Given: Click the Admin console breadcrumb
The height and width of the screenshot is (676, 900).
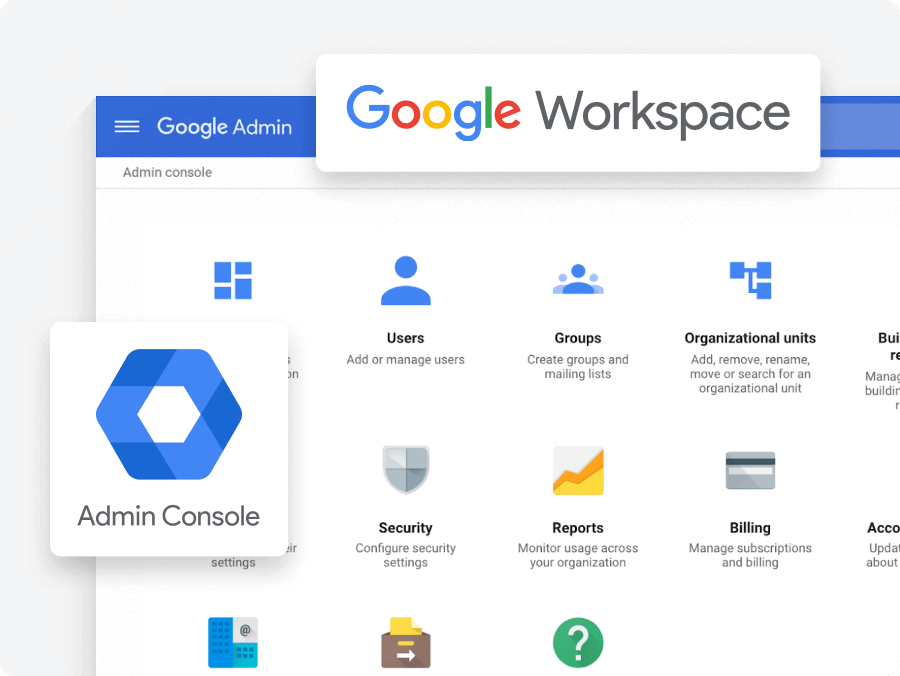Looking at the screenshot, I should 167,172.
